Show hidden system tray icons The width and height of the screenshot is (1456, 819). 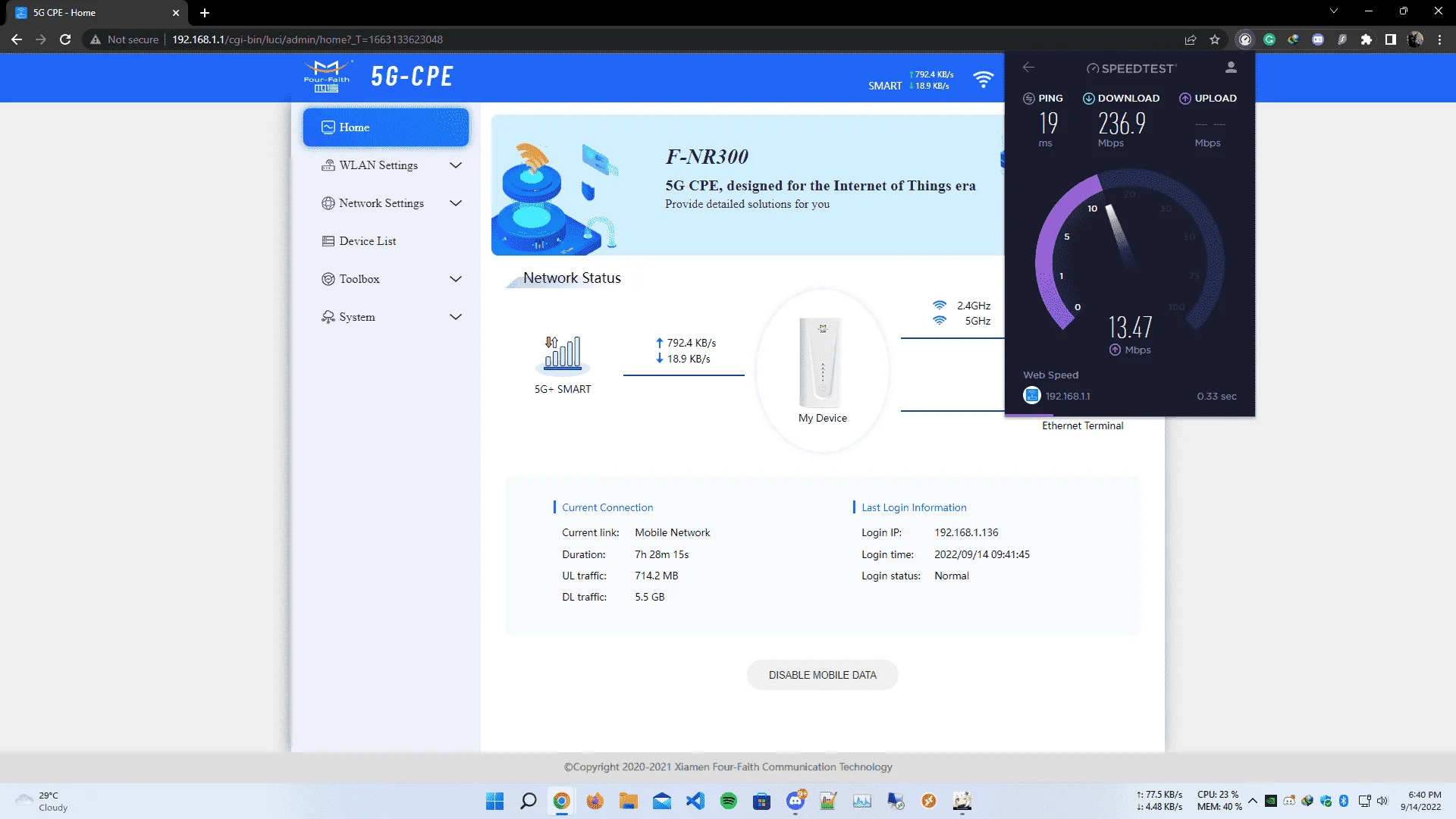(x=1253, y=801)
